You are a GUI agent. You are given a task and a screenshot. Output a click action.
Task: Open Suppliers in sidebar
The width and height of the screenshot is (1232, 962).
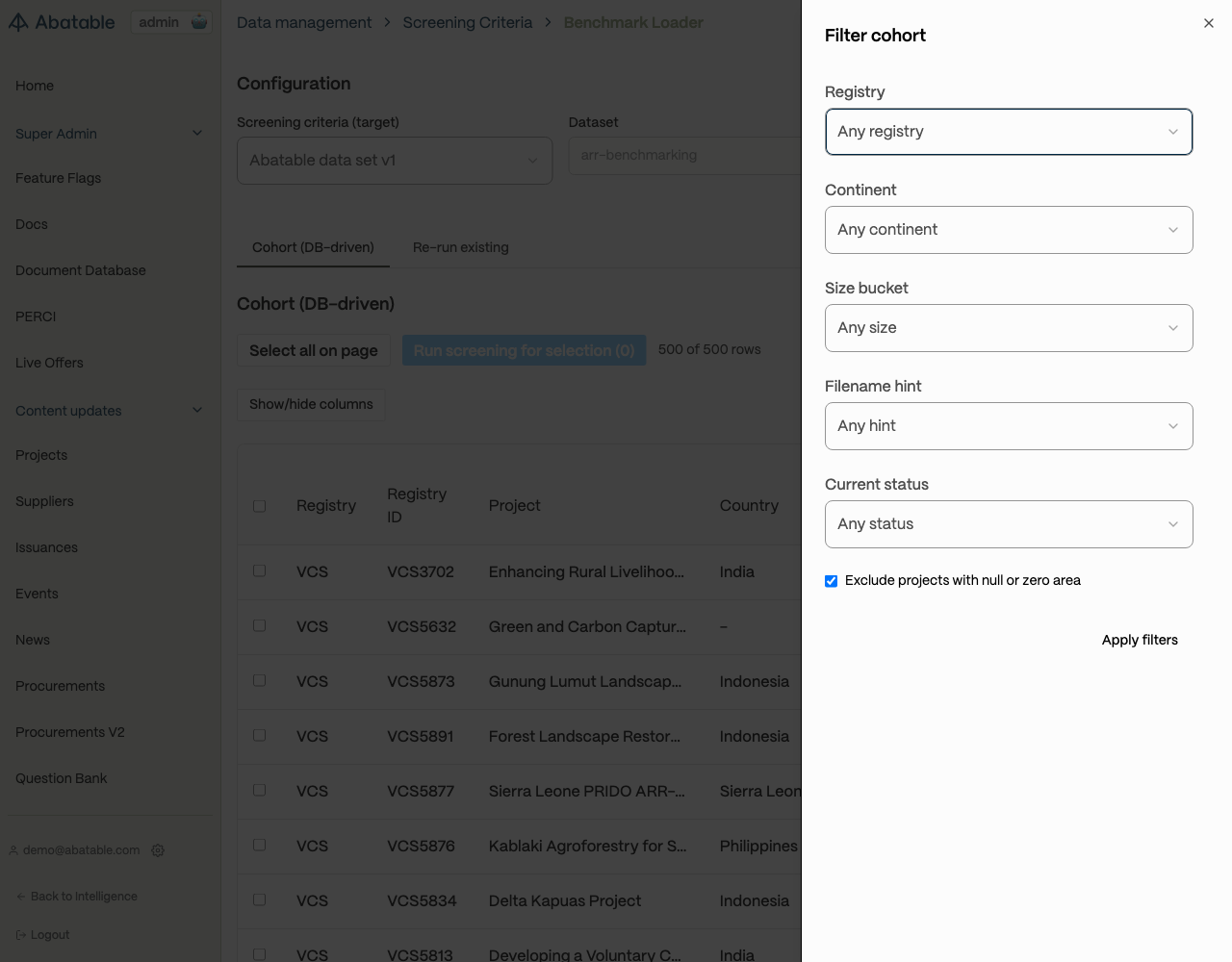pos(44,501)
